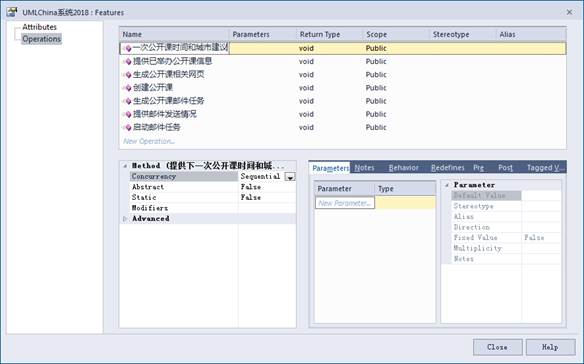This screenshot has height=364, width=584.
Task: Click the Concurrency property label
Action: point(154,177)
